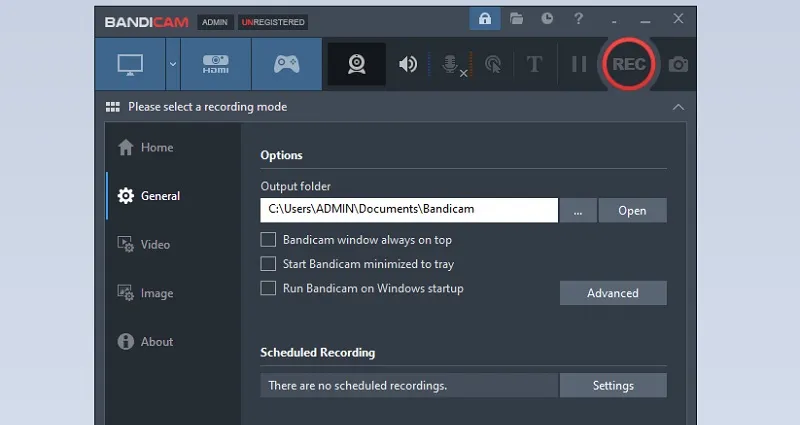This screenshot has height=425, width=800.
Task: Click the Advanced options button
Action: pyautogui.click(x=612, y=293)
